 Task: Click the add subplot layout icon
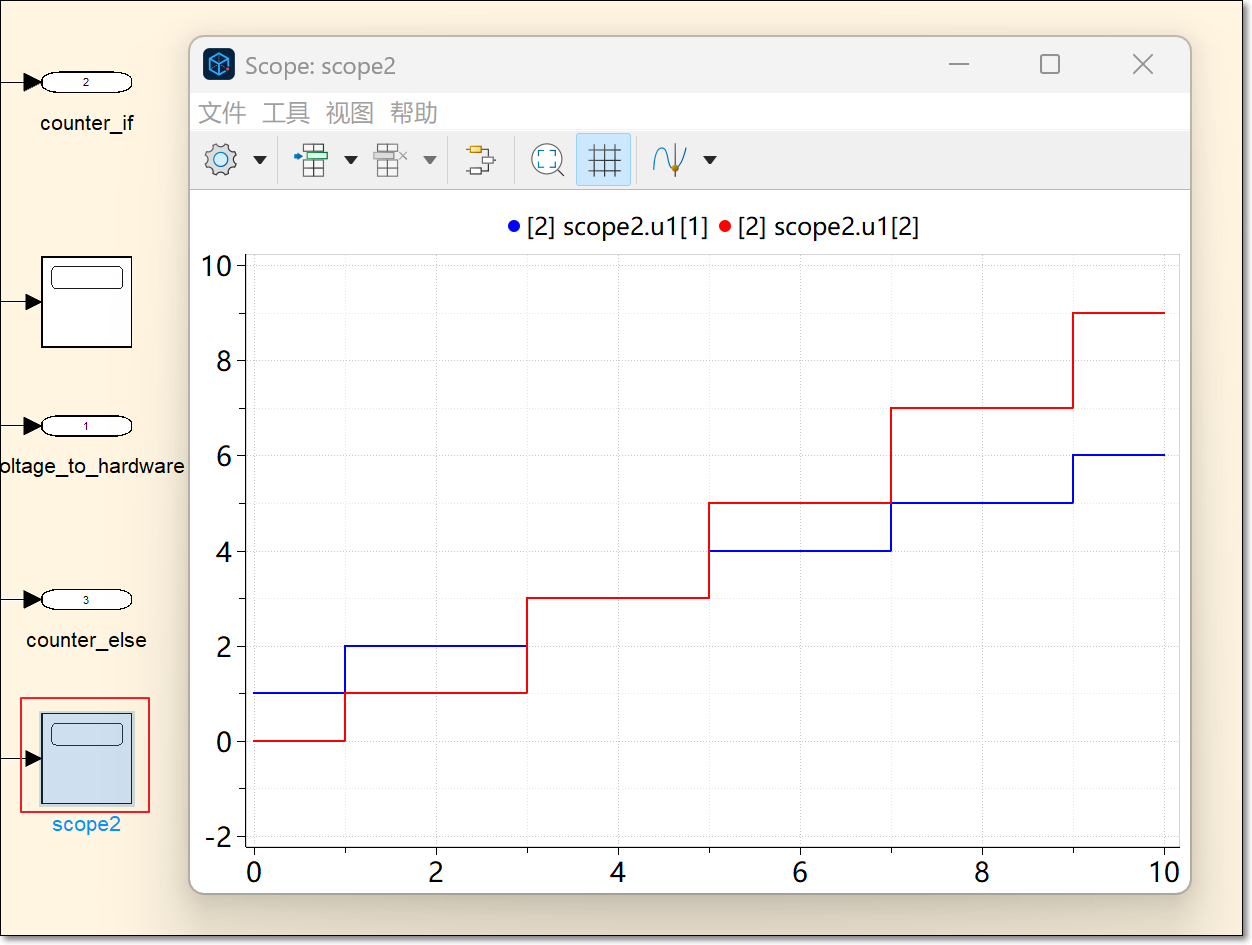[312, 160]
